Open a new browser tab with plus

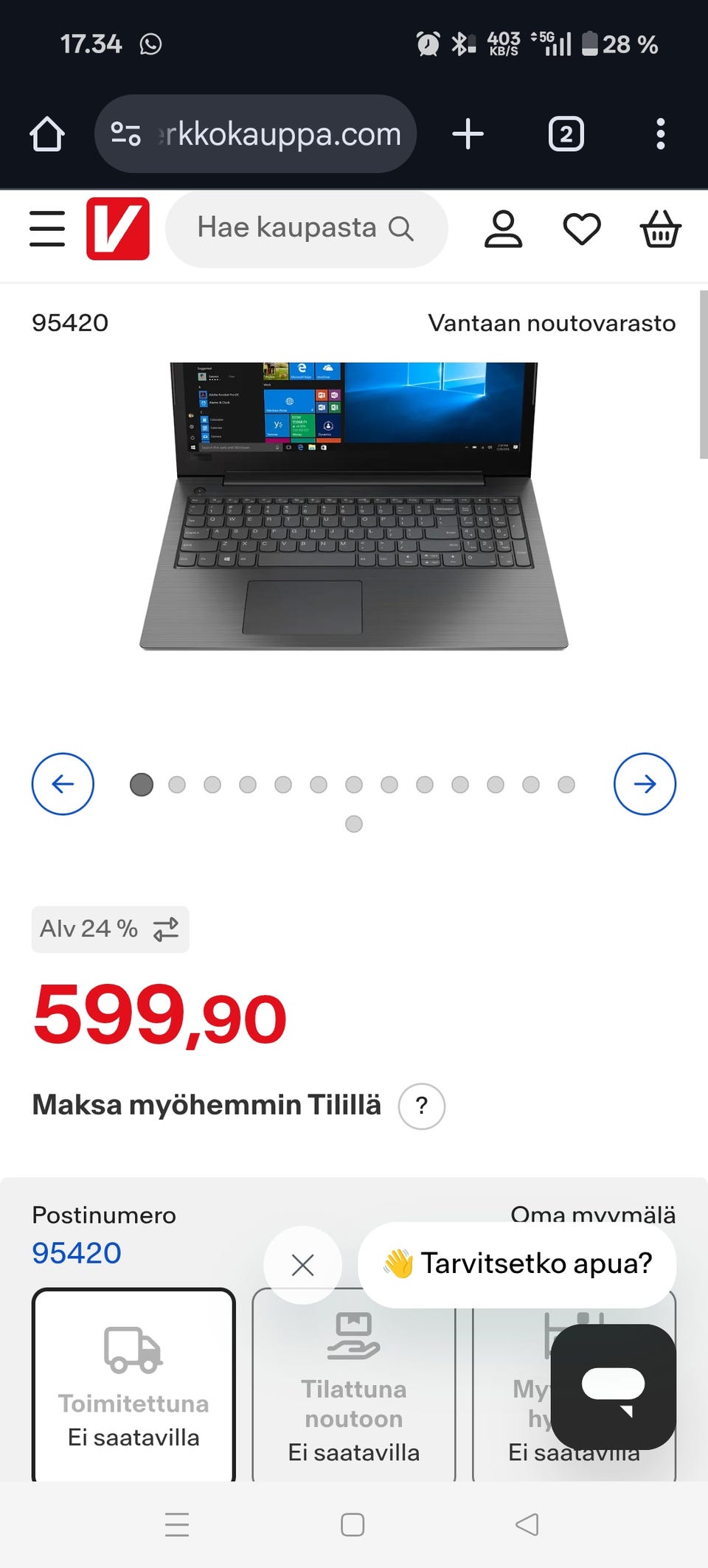pos(468,134)
